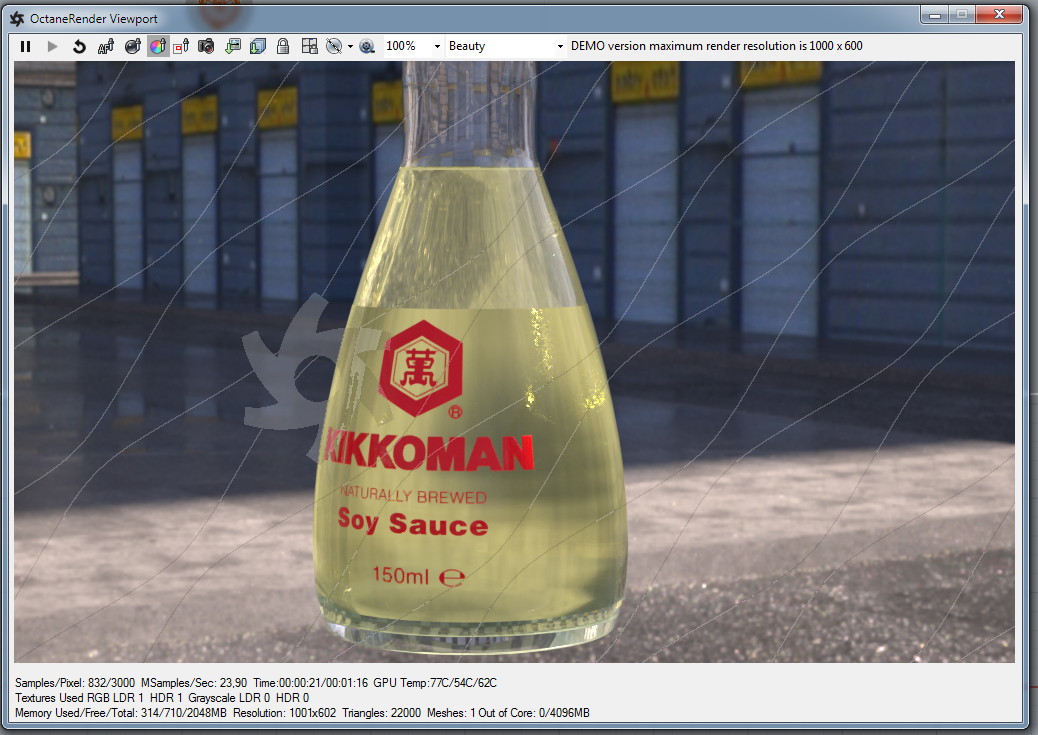Select the material picker sphere icon
Image resolution: width=1038 pixels, height=735 pixels.
[132, 46]
